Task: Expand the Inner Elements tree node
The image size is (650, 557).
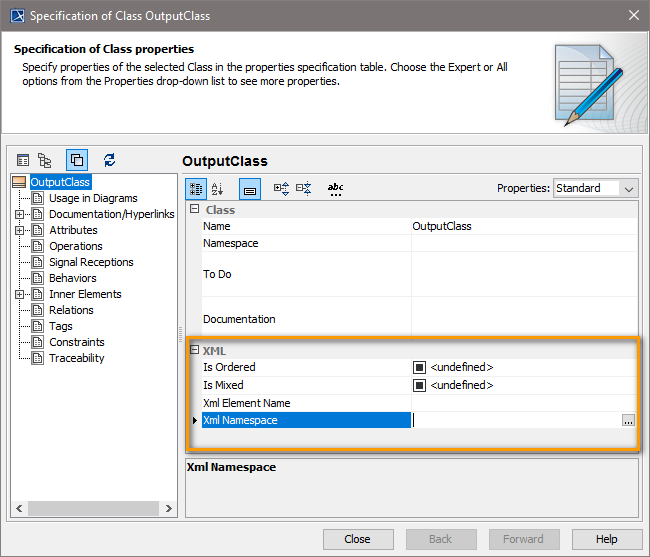Action: (x=20, y=294)
